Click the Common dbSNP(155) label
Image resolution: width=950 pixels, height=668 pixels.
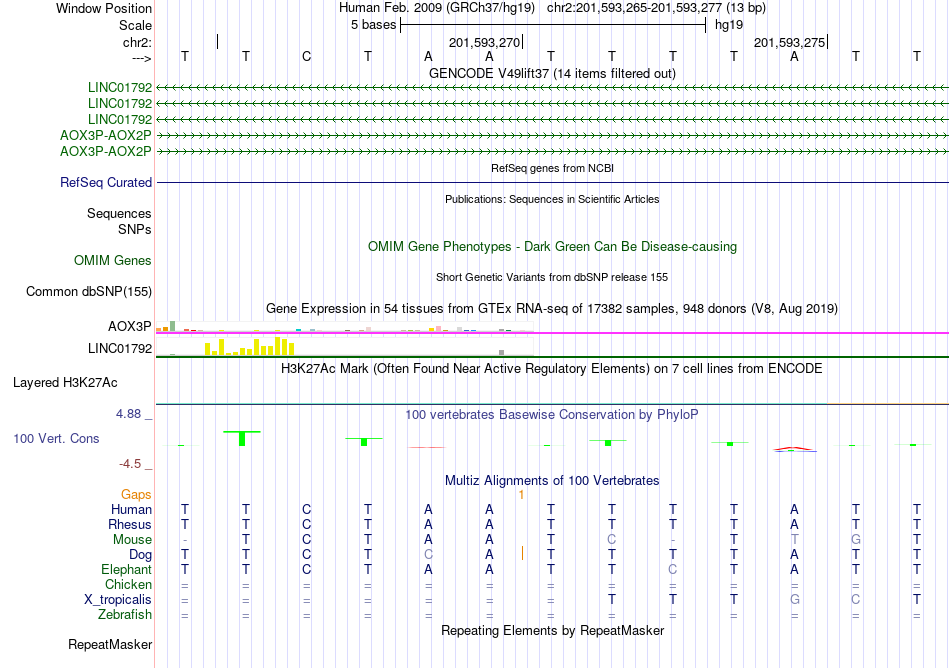(89, 291)
